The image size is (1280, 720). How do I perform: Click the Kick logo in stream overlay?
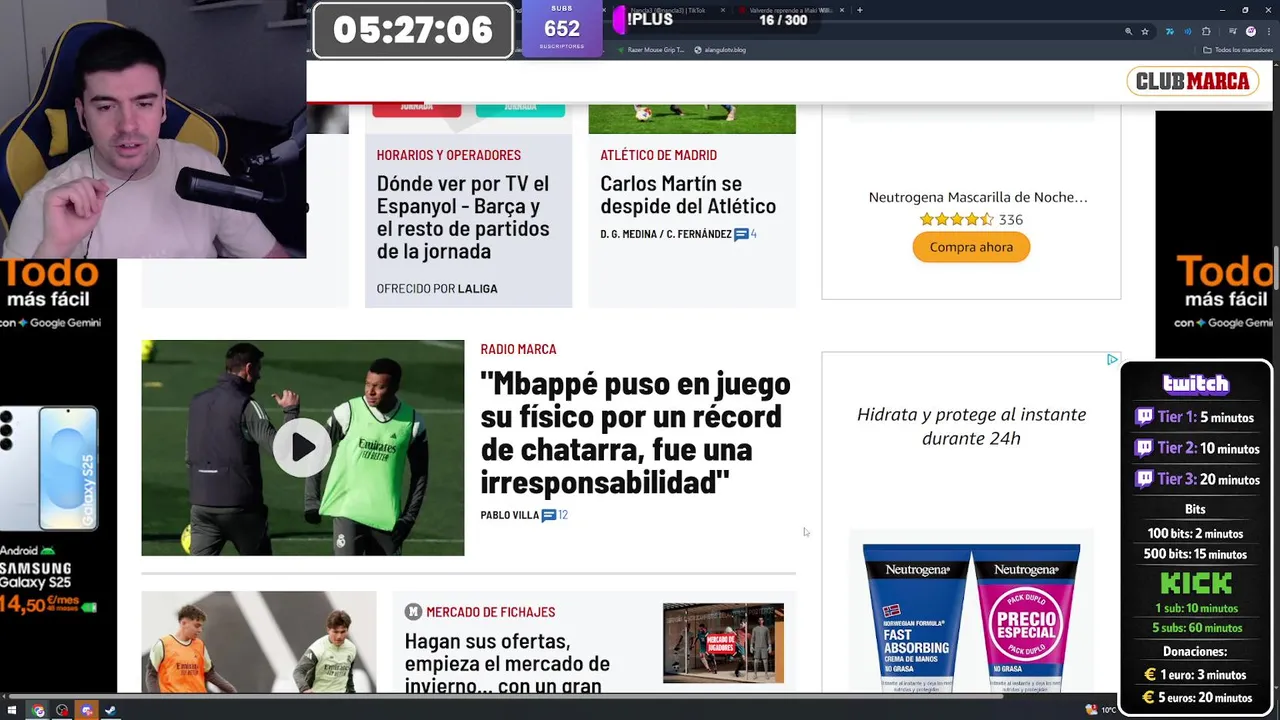1195,583
